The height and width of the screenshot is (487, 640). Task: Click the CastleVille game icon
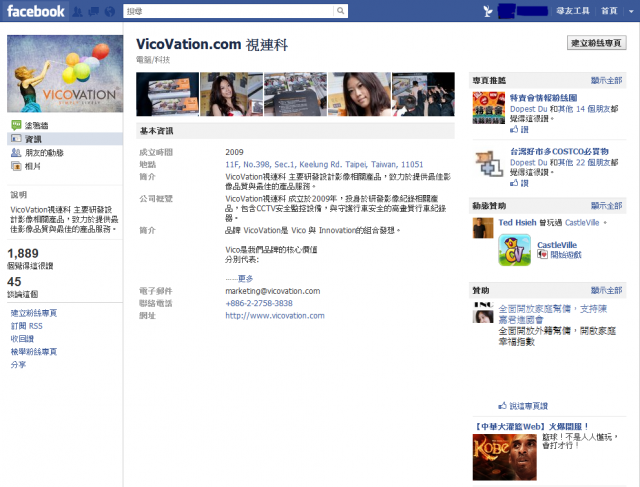point(515,250)
